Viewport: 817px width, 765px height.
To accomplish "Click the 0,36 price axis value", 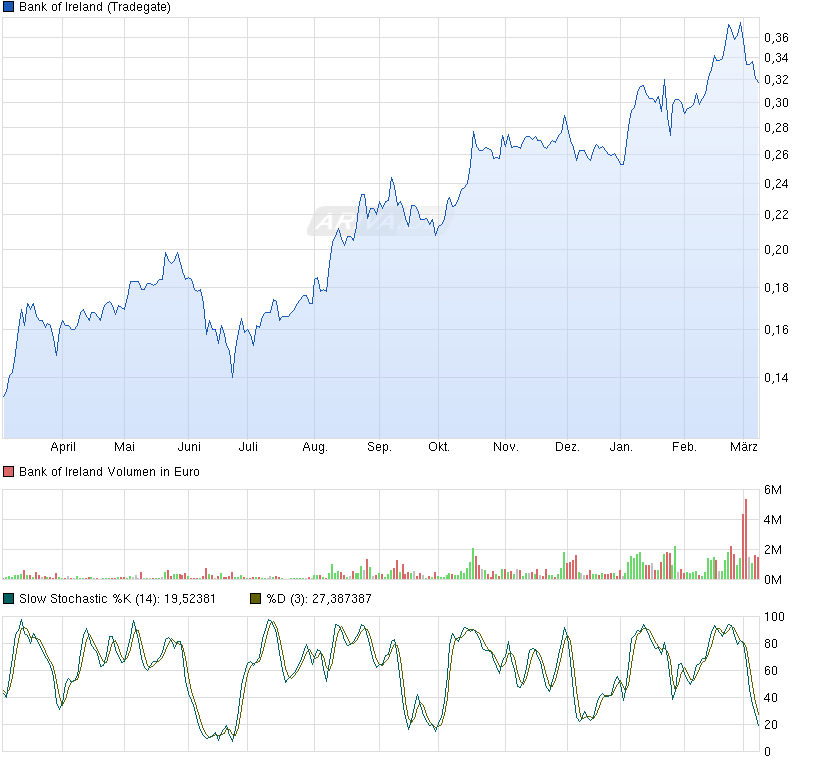I will tap(776, 38).
